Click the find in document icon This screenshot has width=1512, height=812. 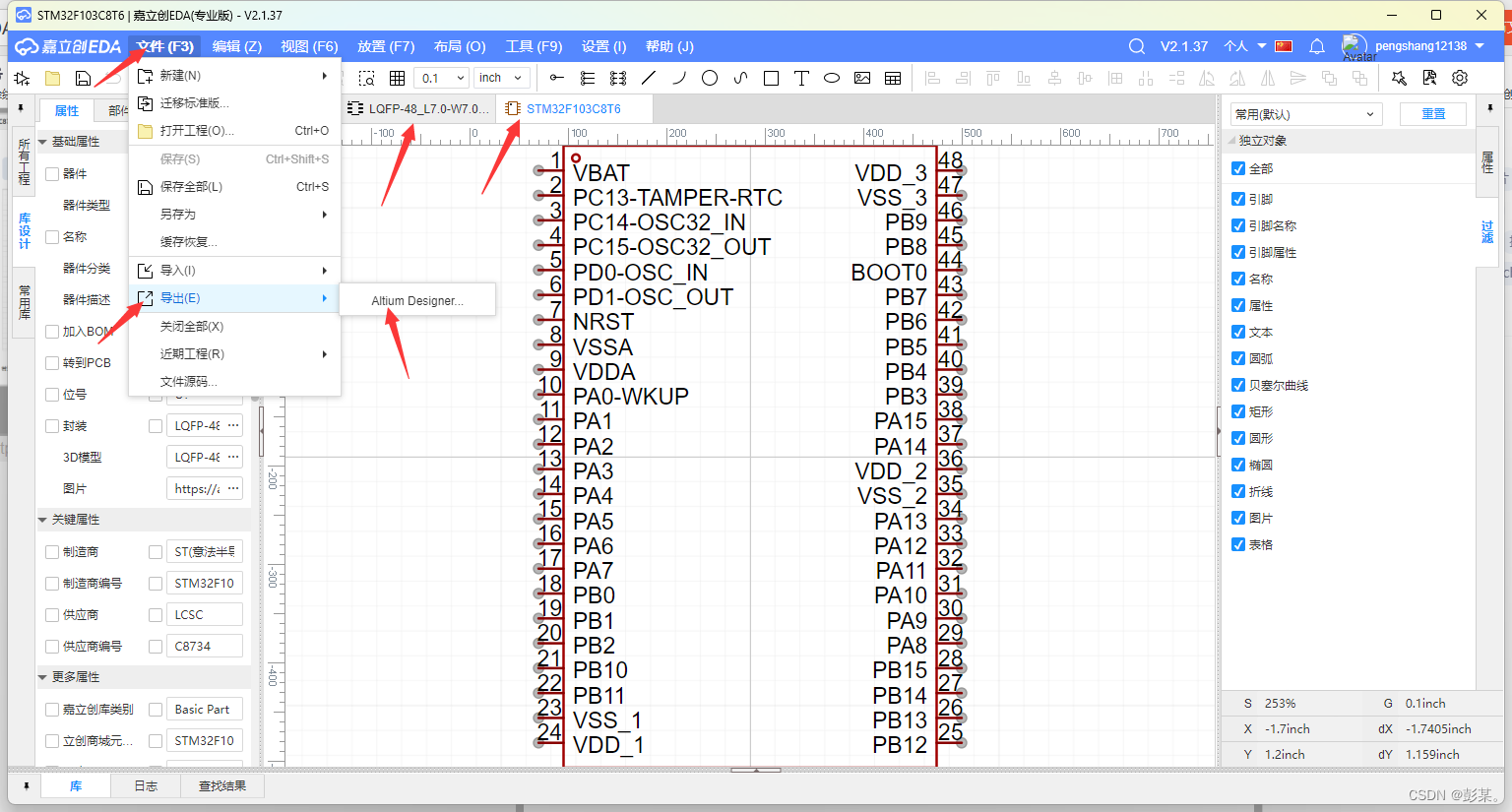[x=1429, y=78]
